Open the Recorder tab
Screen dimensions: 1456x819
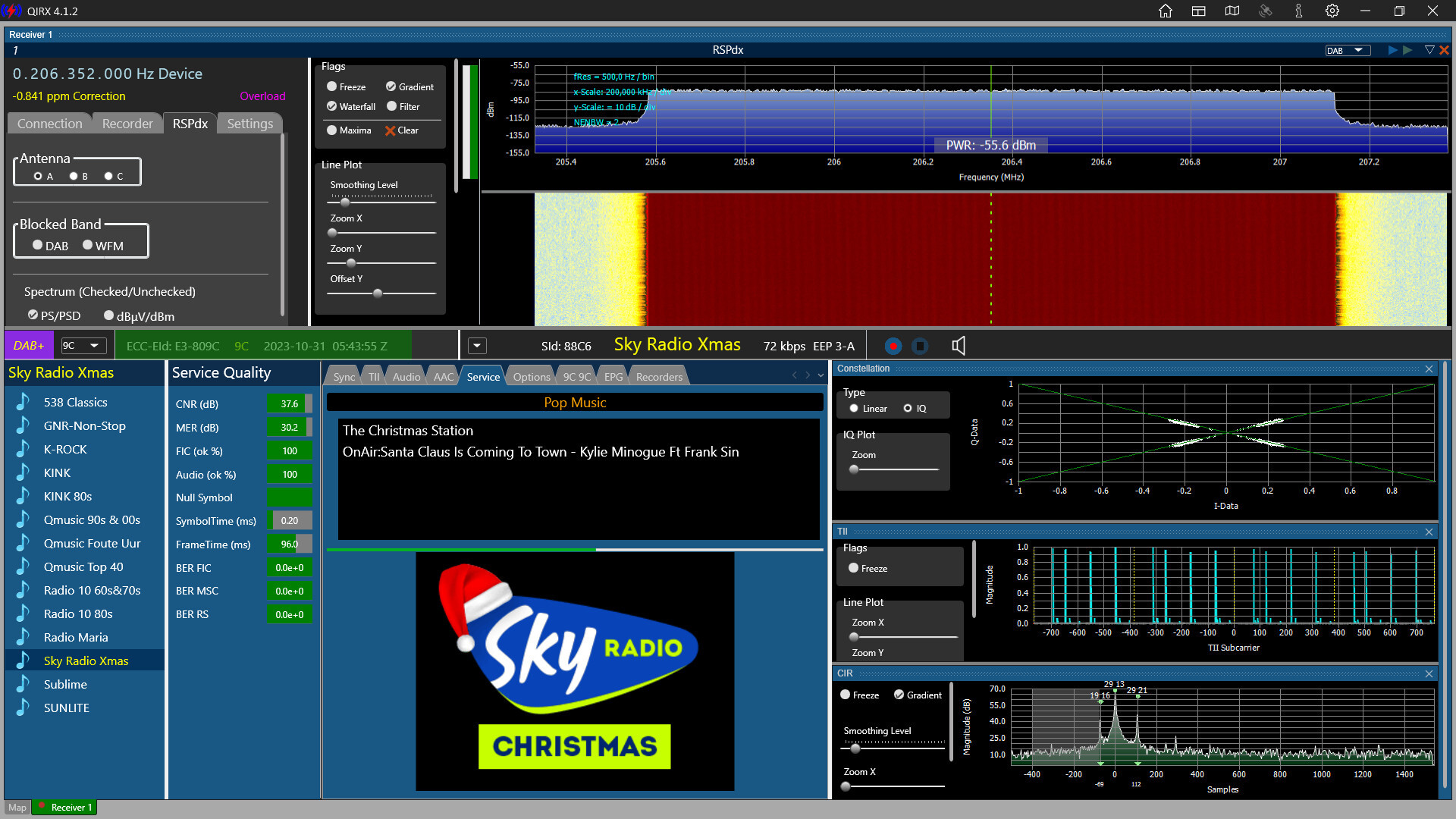point(127,124)
